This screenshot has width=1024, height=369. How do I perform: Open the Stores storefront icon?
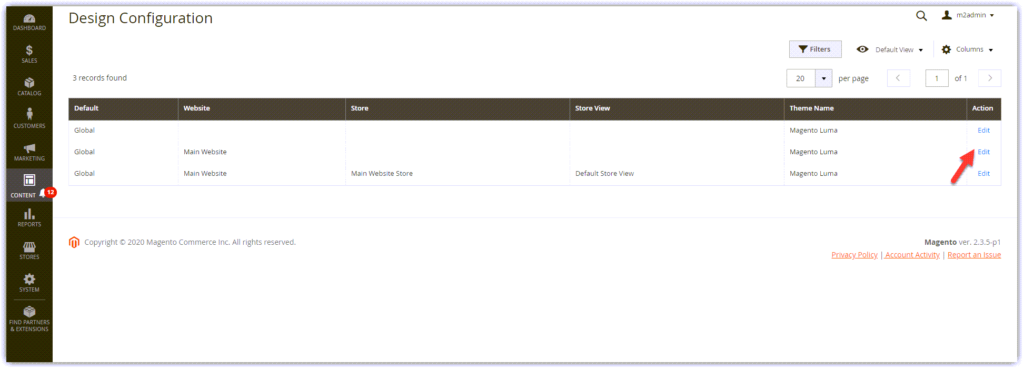(29, 247)
